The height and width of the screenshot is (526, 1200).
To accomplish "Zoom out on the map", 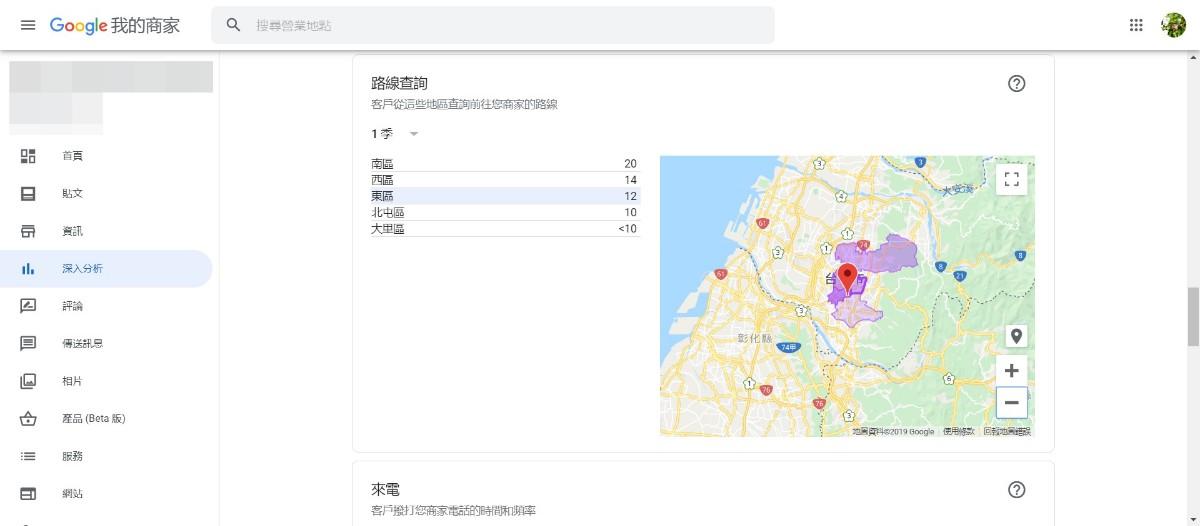I will click(1011, 402).
